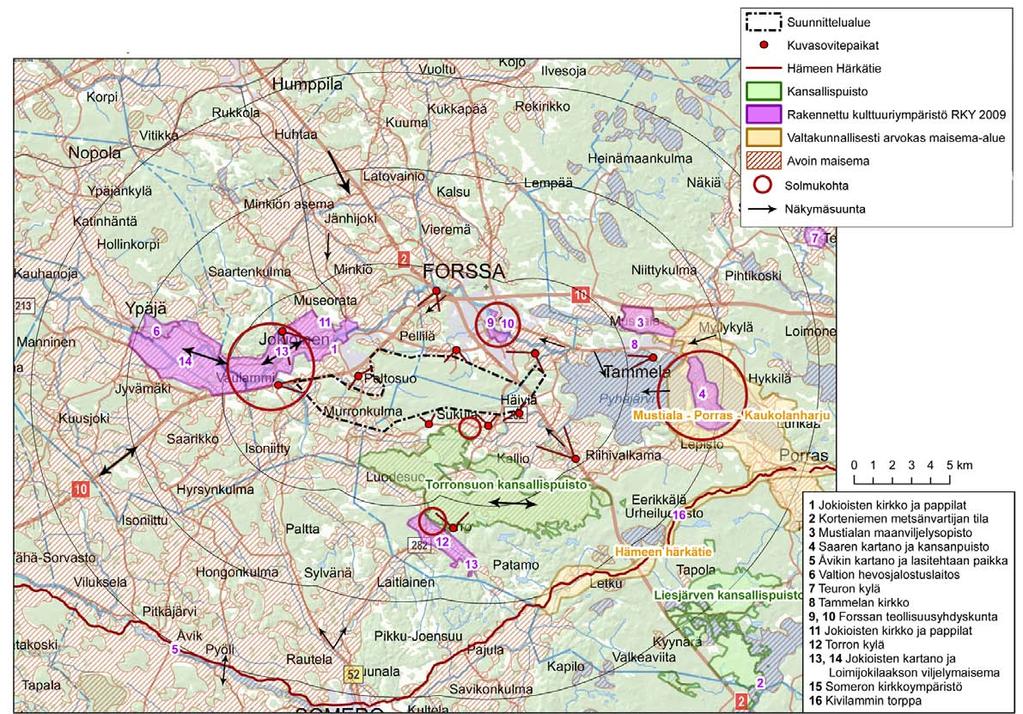Click the Suunnittelualue dashed-outline legend symbol

click(764, 22)
